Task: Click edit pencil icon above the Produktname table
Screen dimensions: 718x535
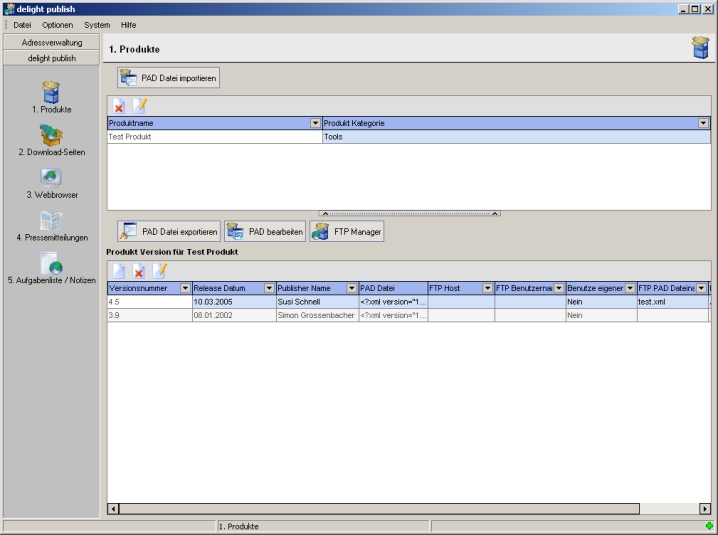Action: [x=140, y=106]
